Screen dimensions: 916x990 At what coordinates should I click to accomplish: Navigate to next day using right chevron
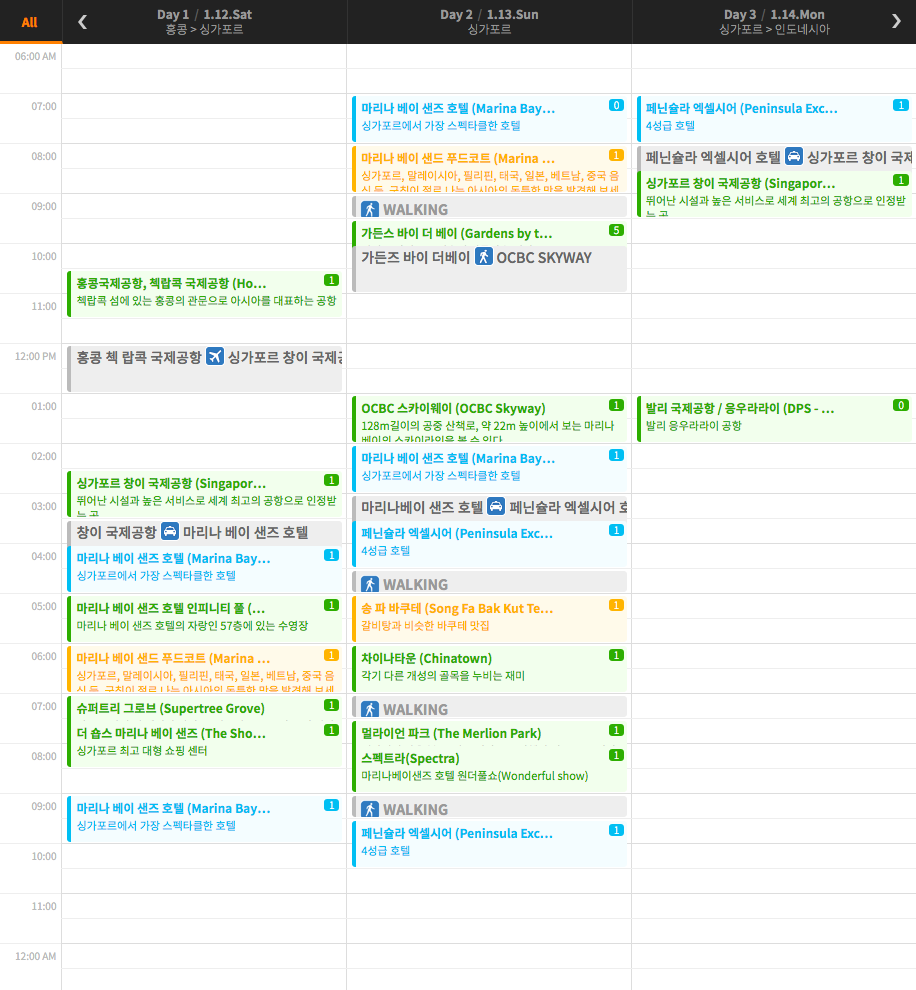(898, 21)
